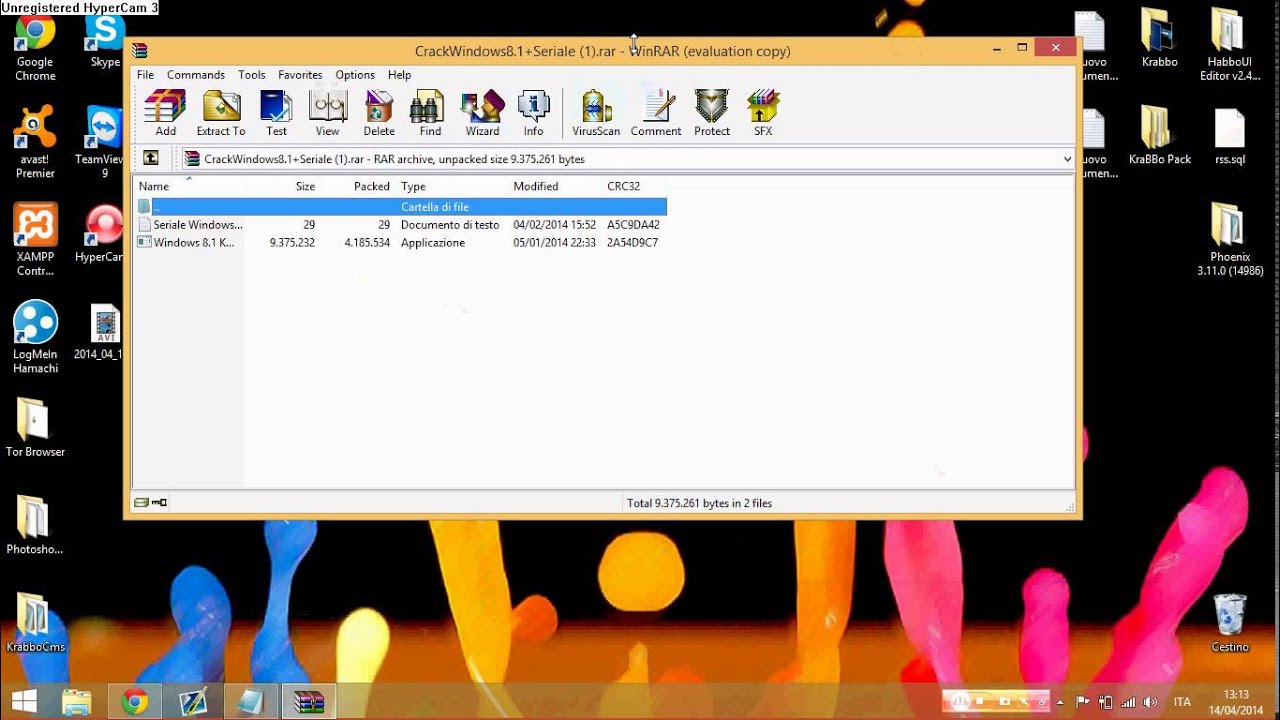1280x720 pixels.
Task: Click the SFX toolbar icon
Action: pyautogui.click(x=763, y=113)
